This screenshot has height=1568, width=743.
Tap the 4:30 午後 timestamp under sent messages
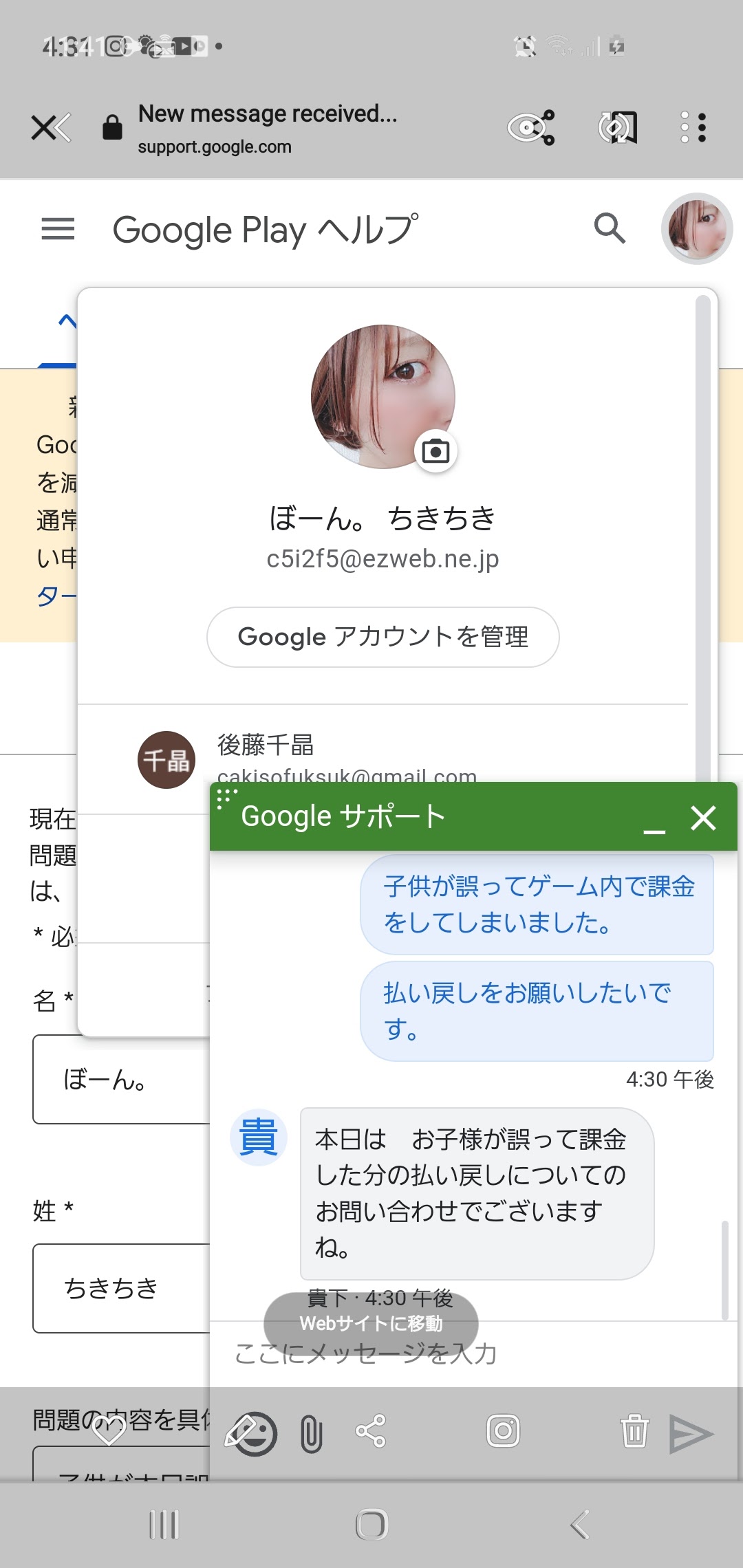[670, 1079]
